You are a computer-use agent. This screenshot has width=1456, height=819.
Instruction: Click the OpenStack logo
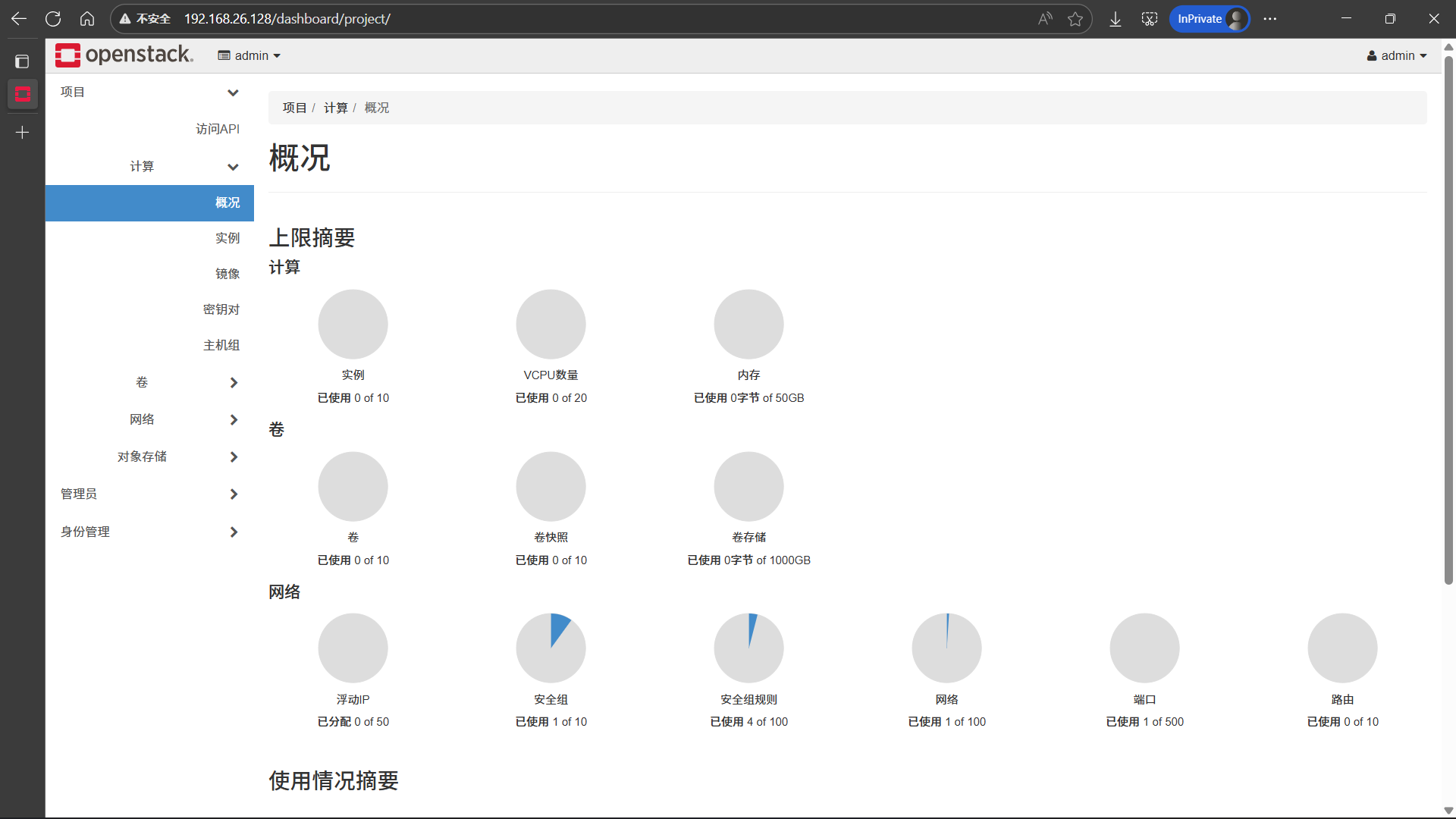(124, 55)
